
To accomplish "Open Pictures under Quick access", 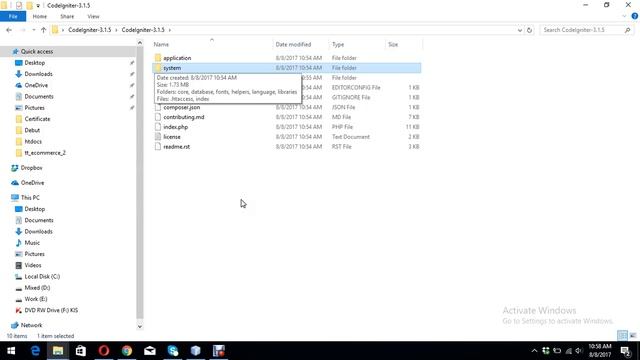I will coord(34,108).
